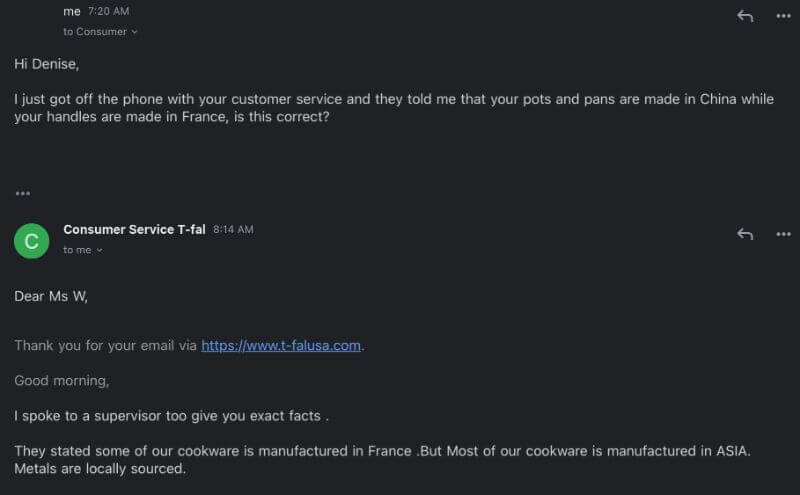Click the 8:14 AM timestamp
This screenshot has width=800, height=495.
coord(233,230)
